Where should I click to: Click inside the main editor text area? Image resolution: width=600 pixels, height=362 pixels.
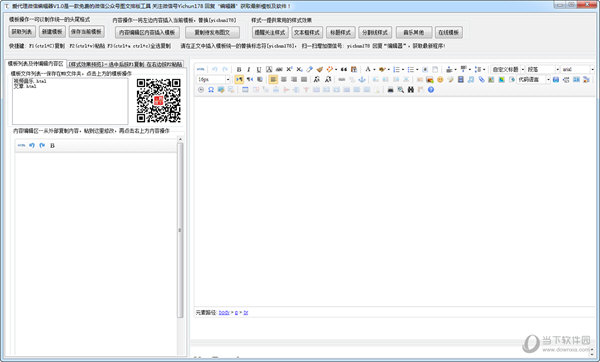tap(394, 201)
